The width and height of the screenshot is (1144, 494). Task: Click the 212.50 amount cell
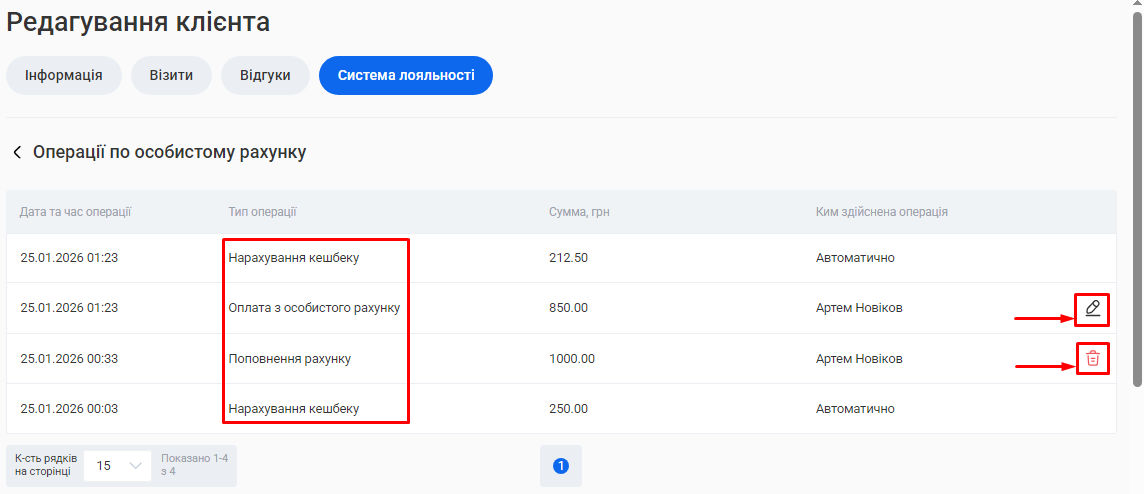pos(568,258)
